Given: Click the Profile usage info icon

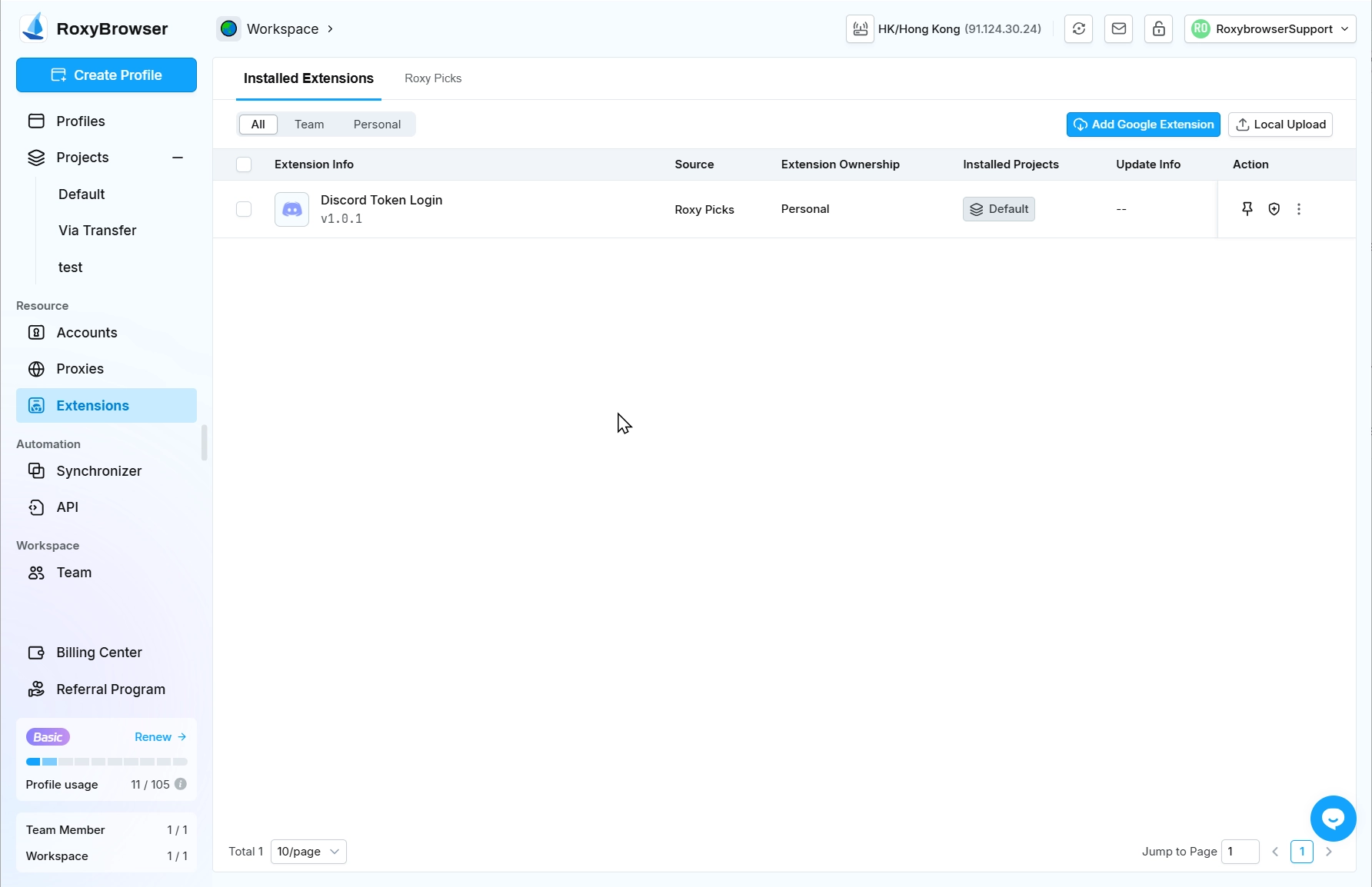Looking at the screenshot, I should tap(181, 784).
